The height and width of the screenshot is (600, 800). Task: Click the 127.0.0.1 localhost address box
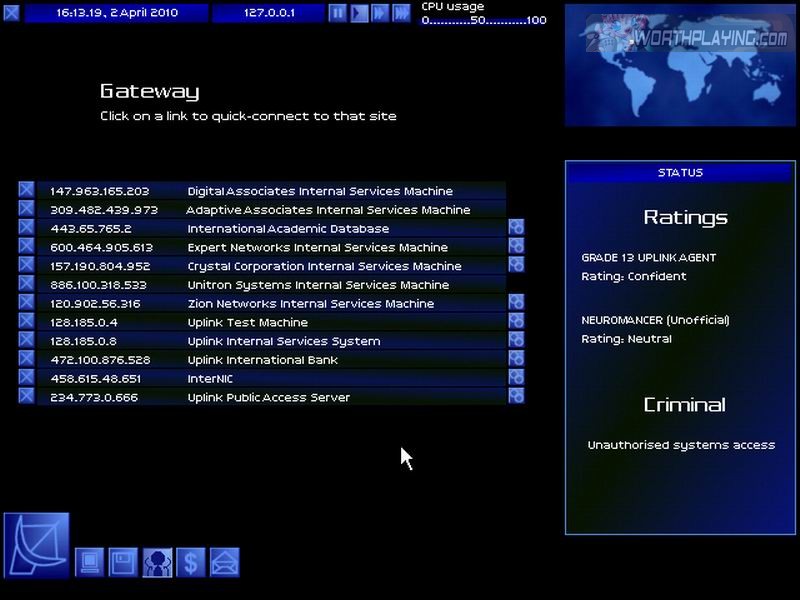268,13
